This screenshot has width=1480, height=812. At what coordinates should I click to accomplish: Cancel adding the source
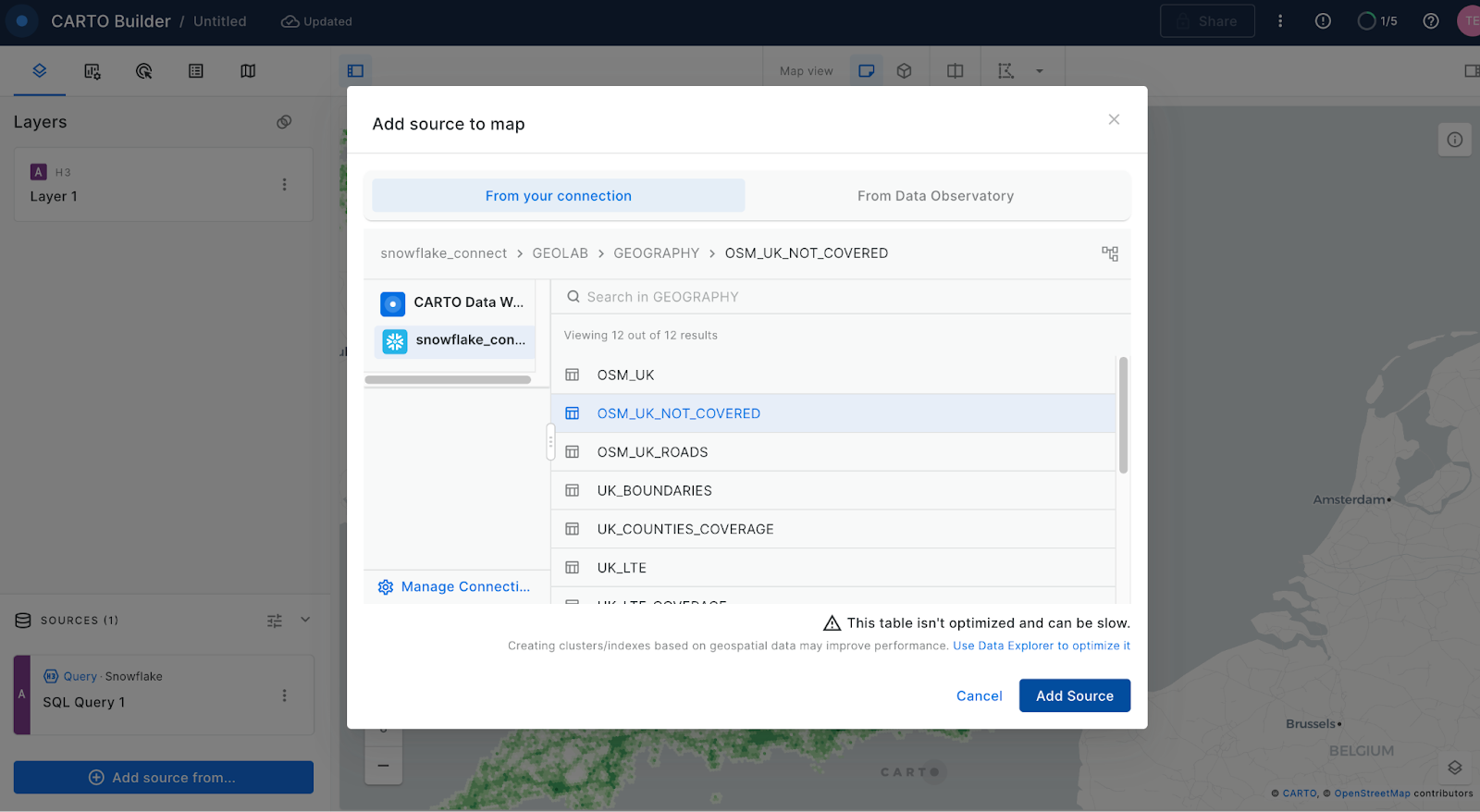979,696
